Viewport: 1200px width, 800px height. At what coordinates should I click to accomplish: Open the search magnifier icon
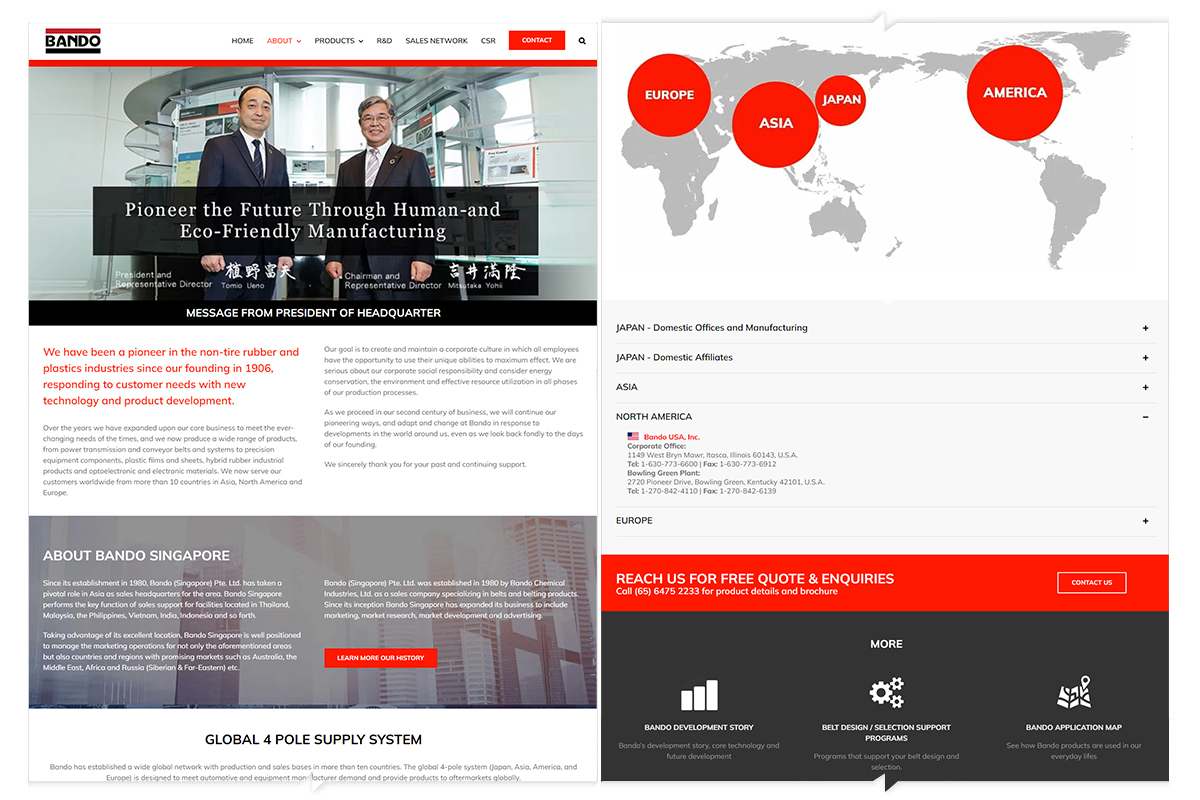582,40
